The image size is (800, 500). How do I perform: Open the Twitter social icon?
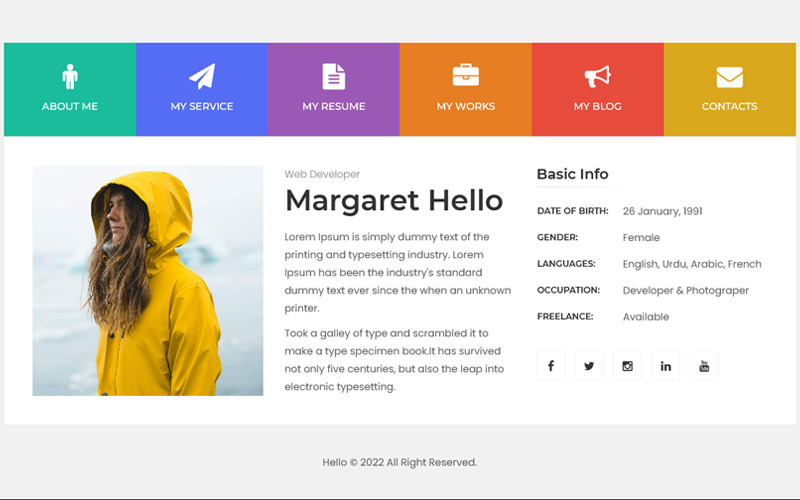tap(589, 366)
